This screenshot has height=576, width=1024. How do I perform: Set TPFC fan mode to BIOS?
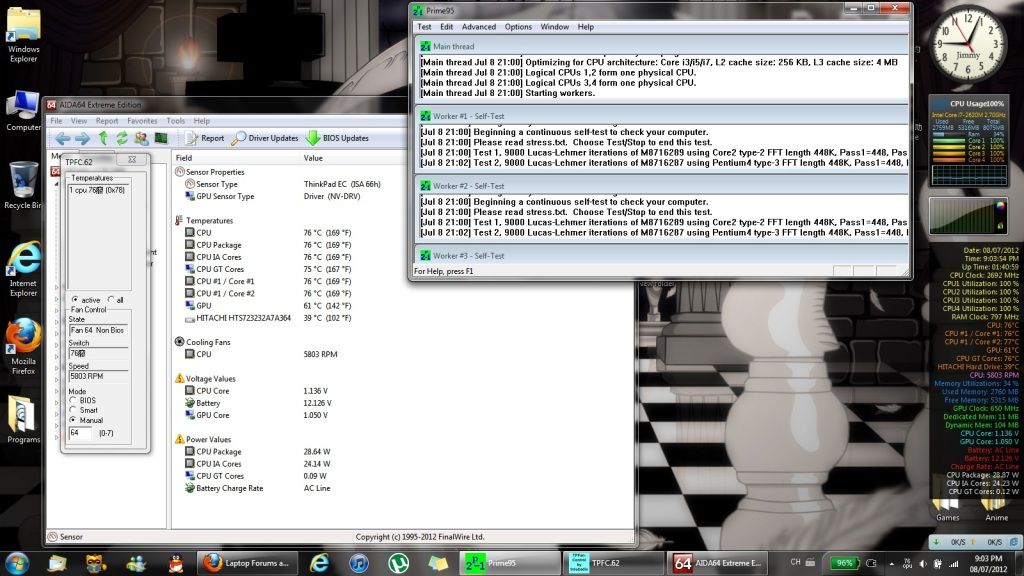pyautogui.click(x=73, y=400)
